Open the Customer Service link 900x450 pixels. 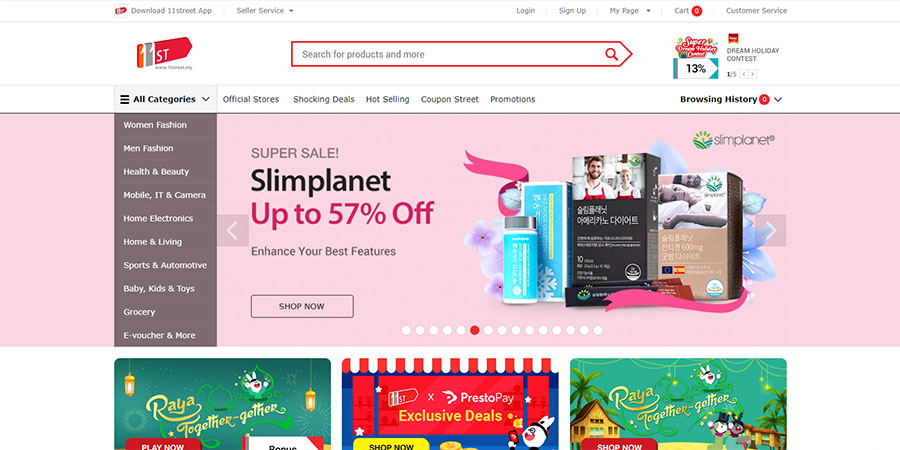[757, 10]
